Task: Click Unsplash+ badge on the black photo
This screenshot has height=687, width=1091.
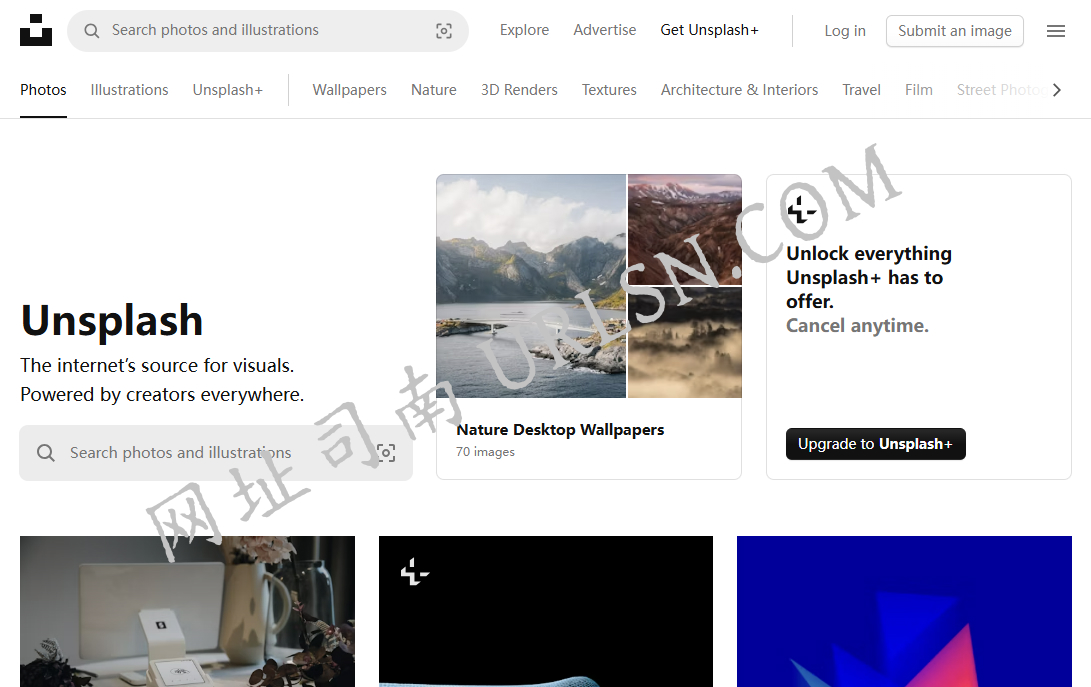Action: click(x=415, y=572)
